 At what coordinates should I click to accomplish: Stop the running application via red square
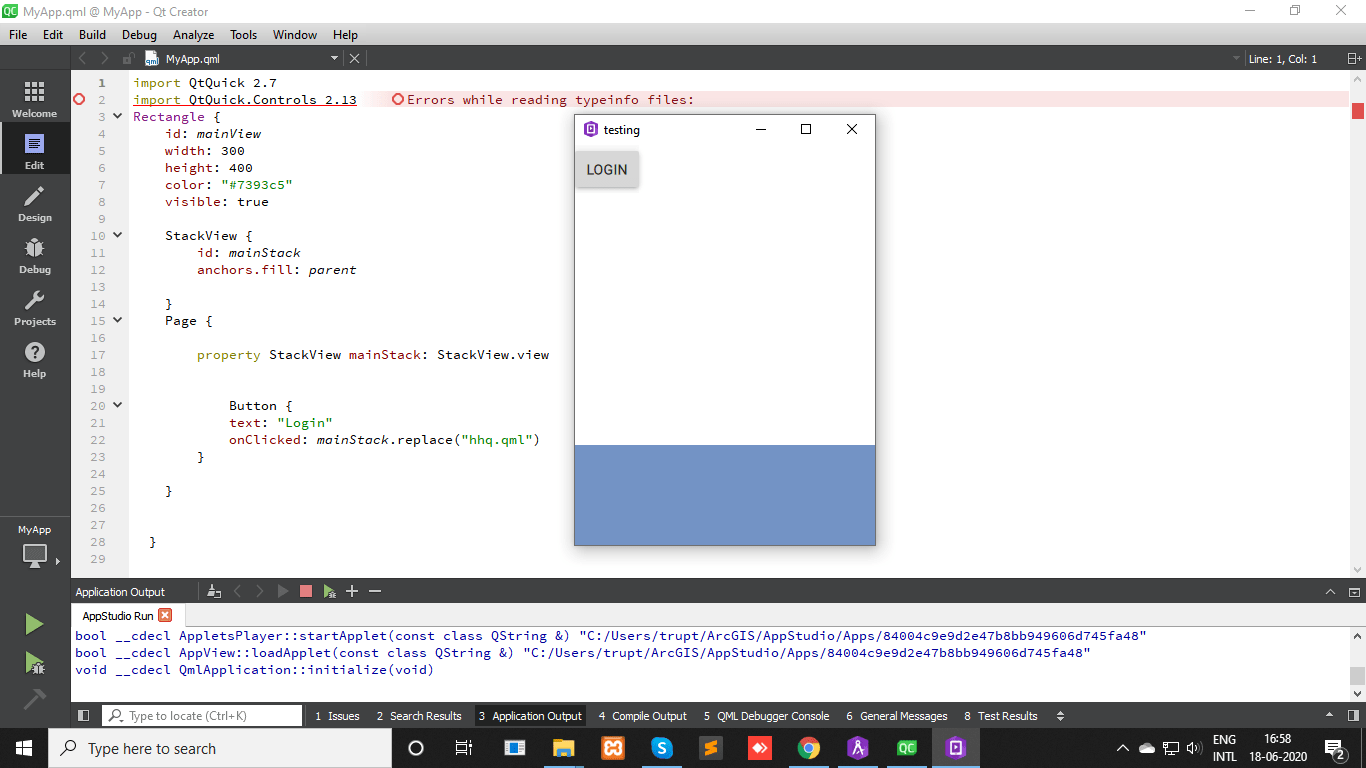point(306,592)
